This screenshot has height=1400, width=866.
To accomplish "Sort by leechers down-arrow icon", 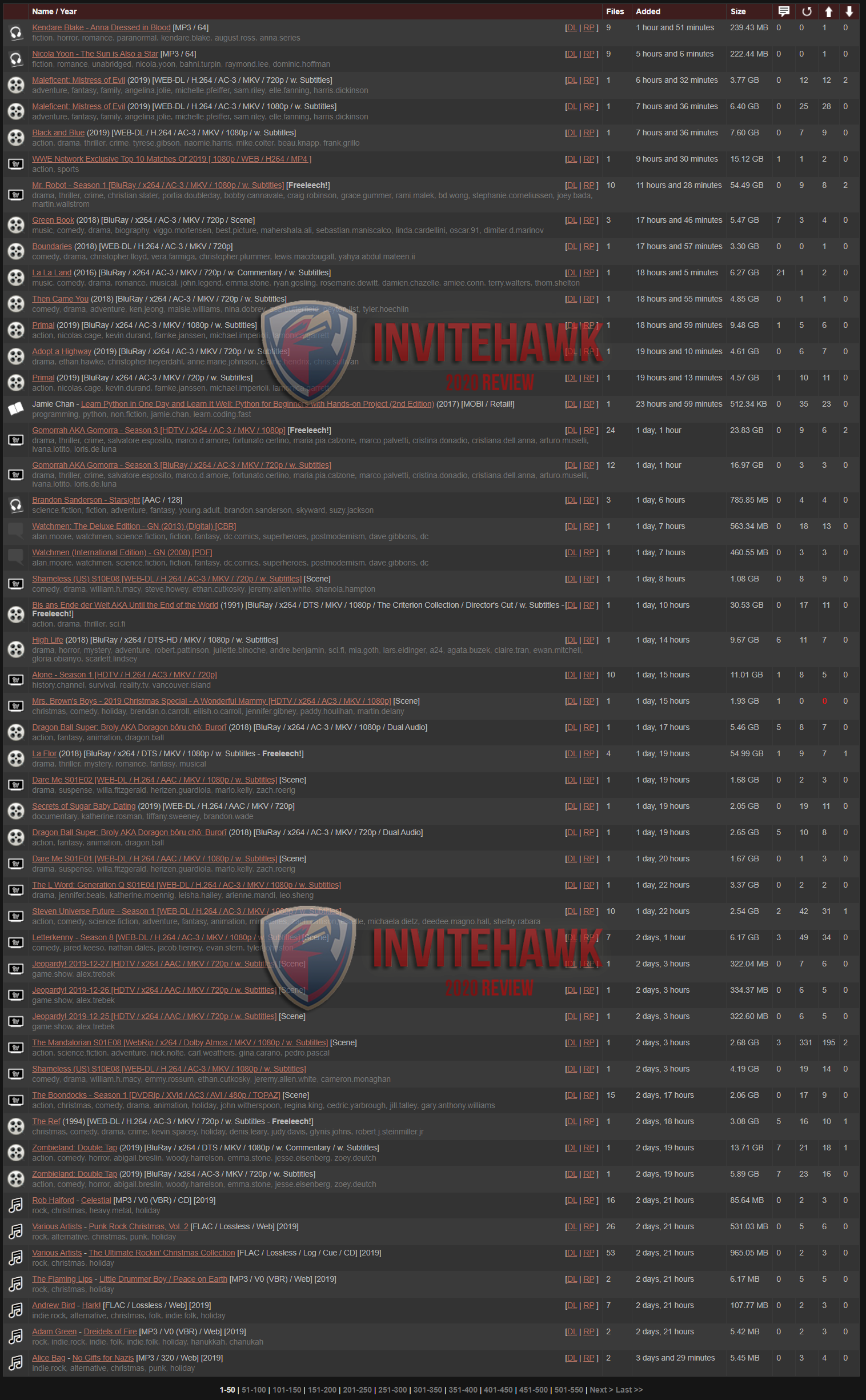I will pyautogui.click(x=849, y=11).
